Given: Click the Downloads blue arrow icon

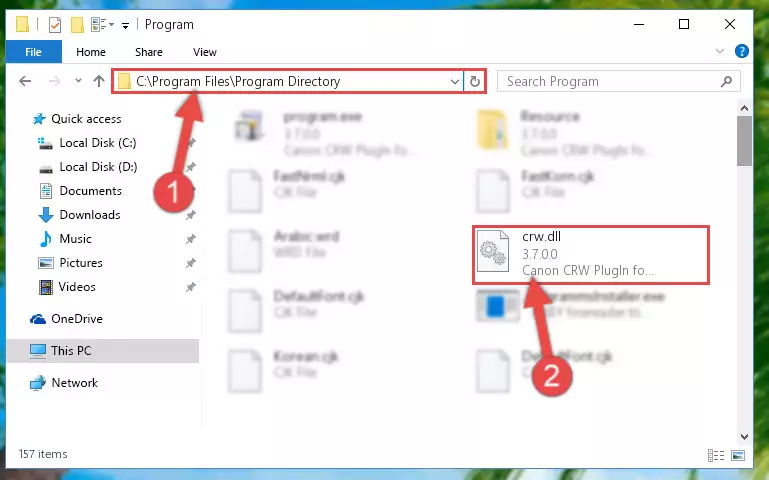Looking at the screenshot, I should (46, 215).
